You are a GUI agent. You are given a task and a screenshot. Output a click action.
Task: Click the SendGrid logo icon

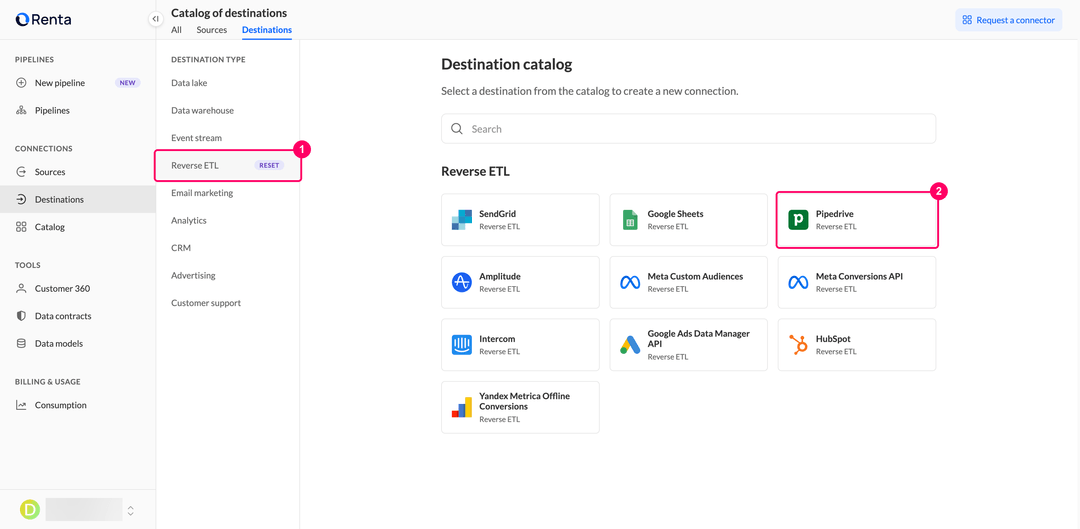pyautogui.click(x=461, y=220)
